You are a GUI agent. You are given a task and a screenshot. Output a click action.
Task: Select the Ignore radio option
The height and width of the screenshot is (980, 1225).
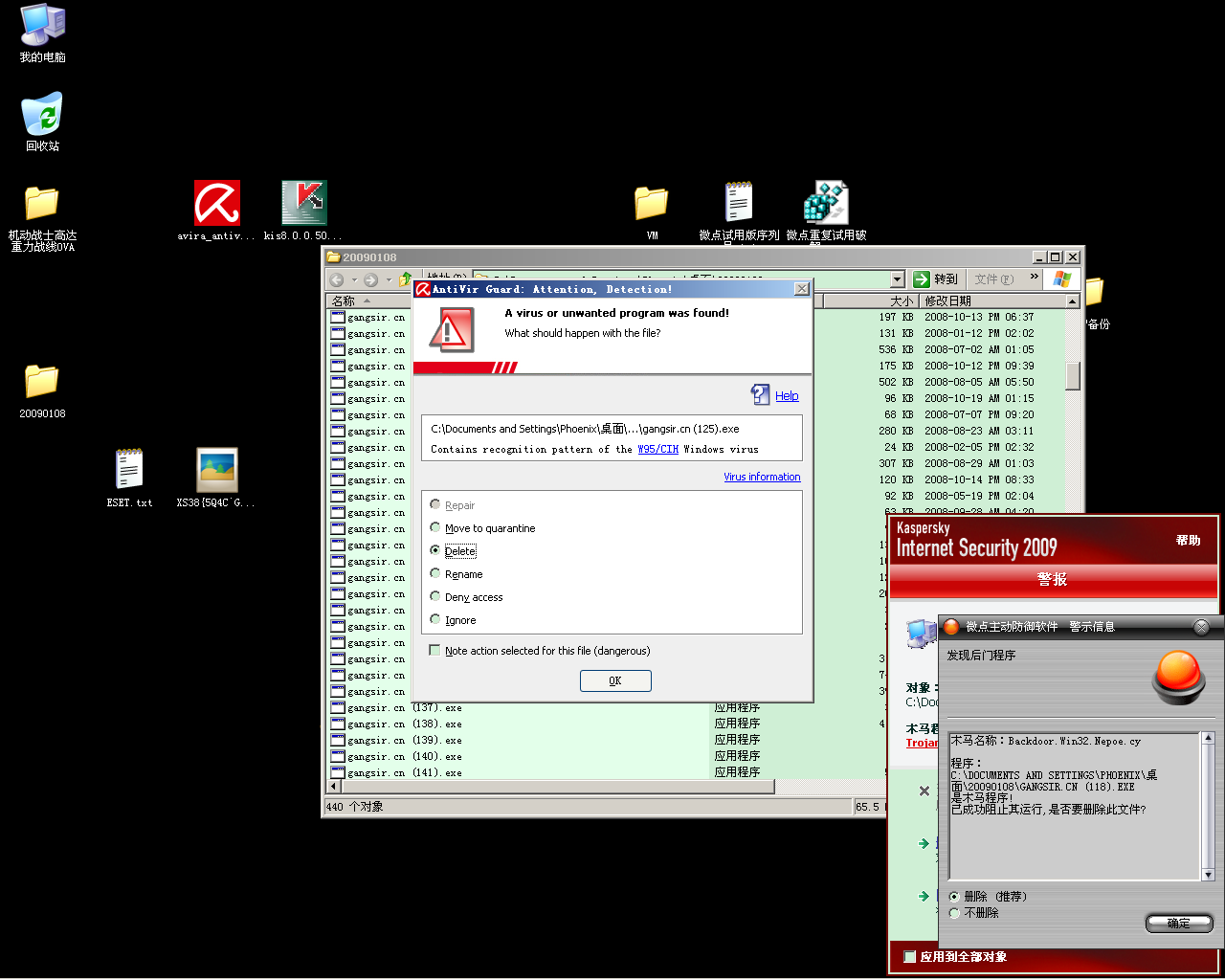(x=435, y=619)
